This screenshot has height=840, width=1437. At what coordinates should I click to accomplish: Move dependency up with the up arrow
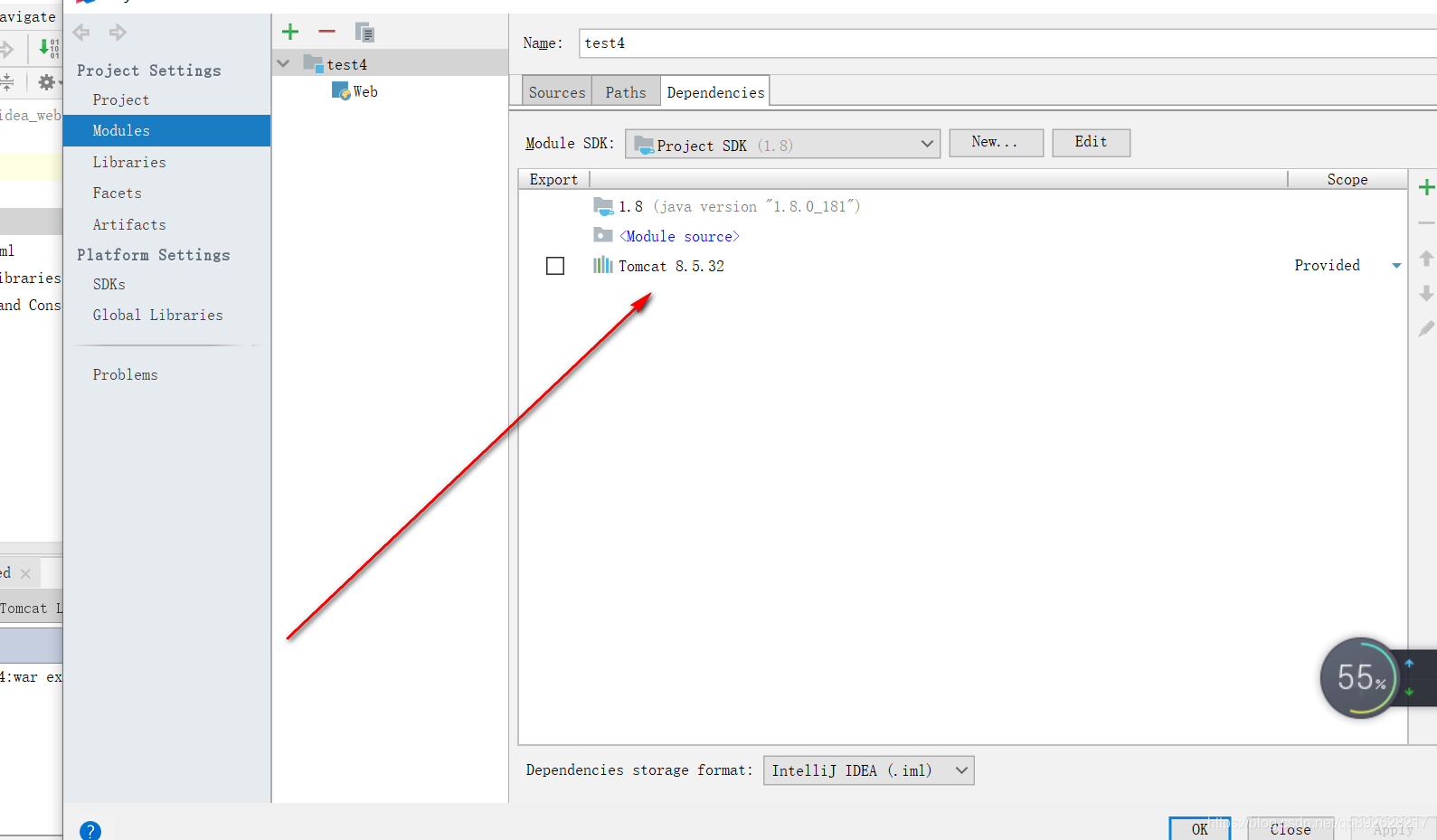point(1426,259)
